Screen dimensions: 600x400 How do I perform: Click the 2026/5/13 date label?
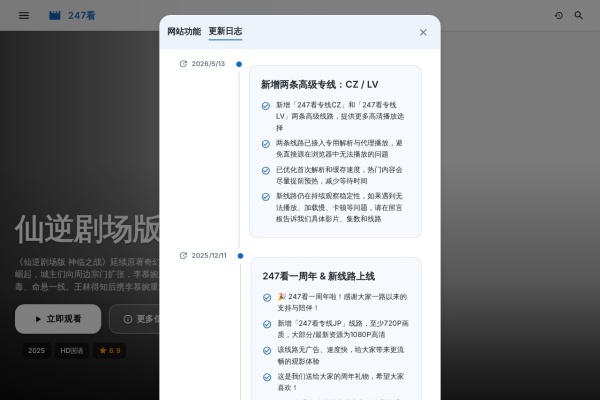click(x=208, y=64)
